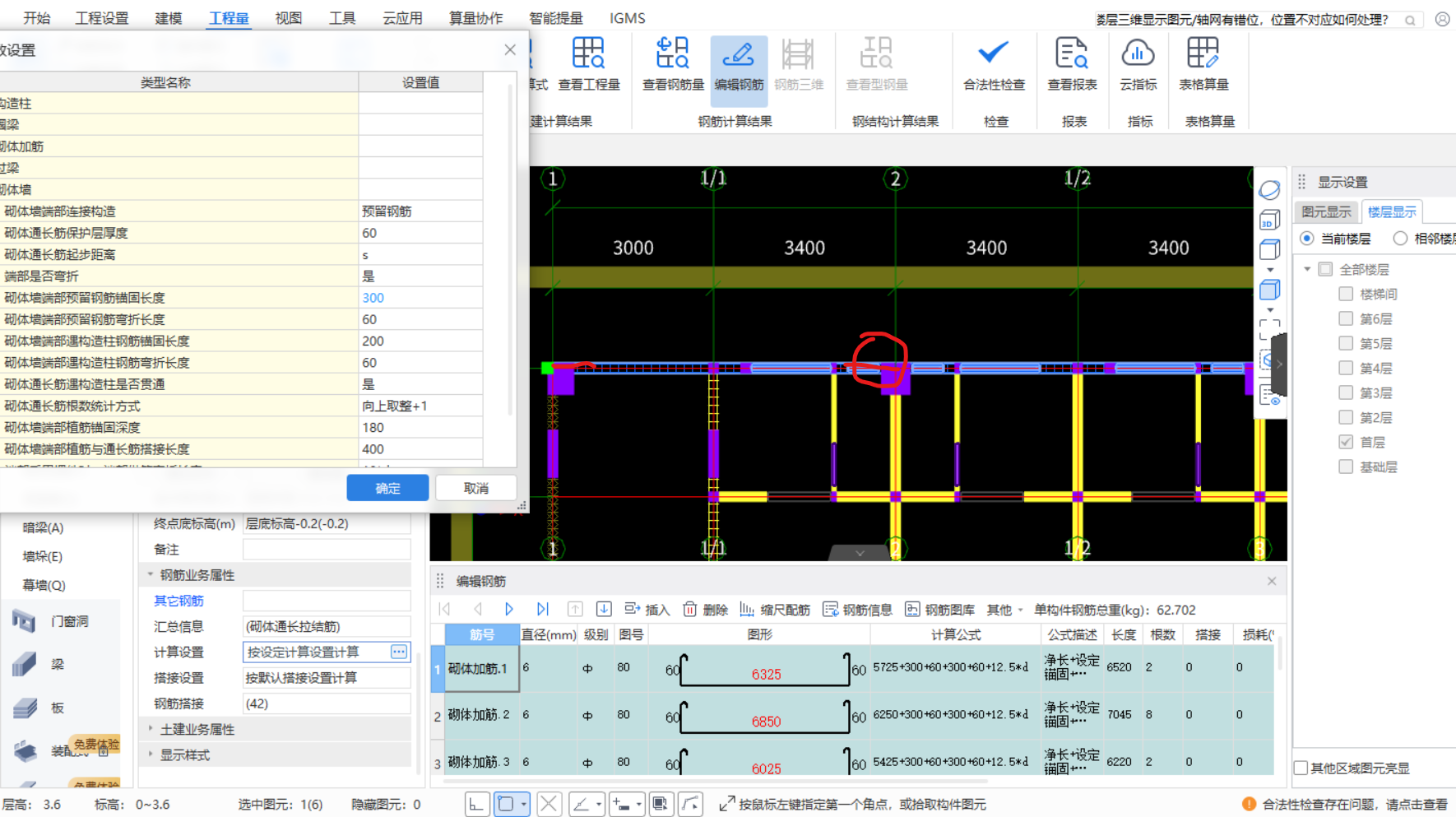Open 缩尺配筋 tool
Screen dimensions: 1456x817
(x=774, y=609)
